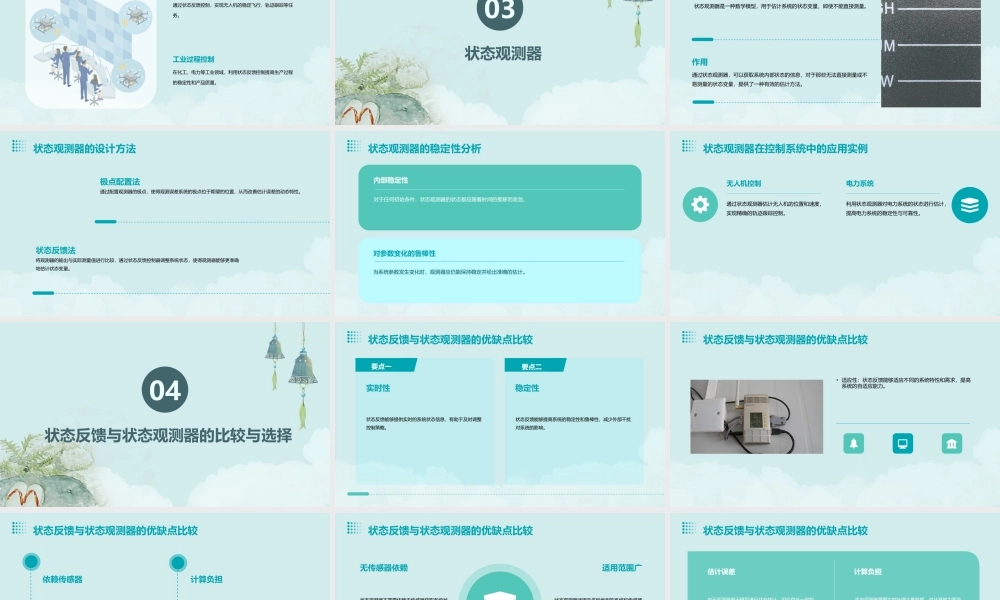Viewport: 1000px width, 600px height.
Task: Click the comparison slide title above 估计误差
Action: [x=785, y=530]
